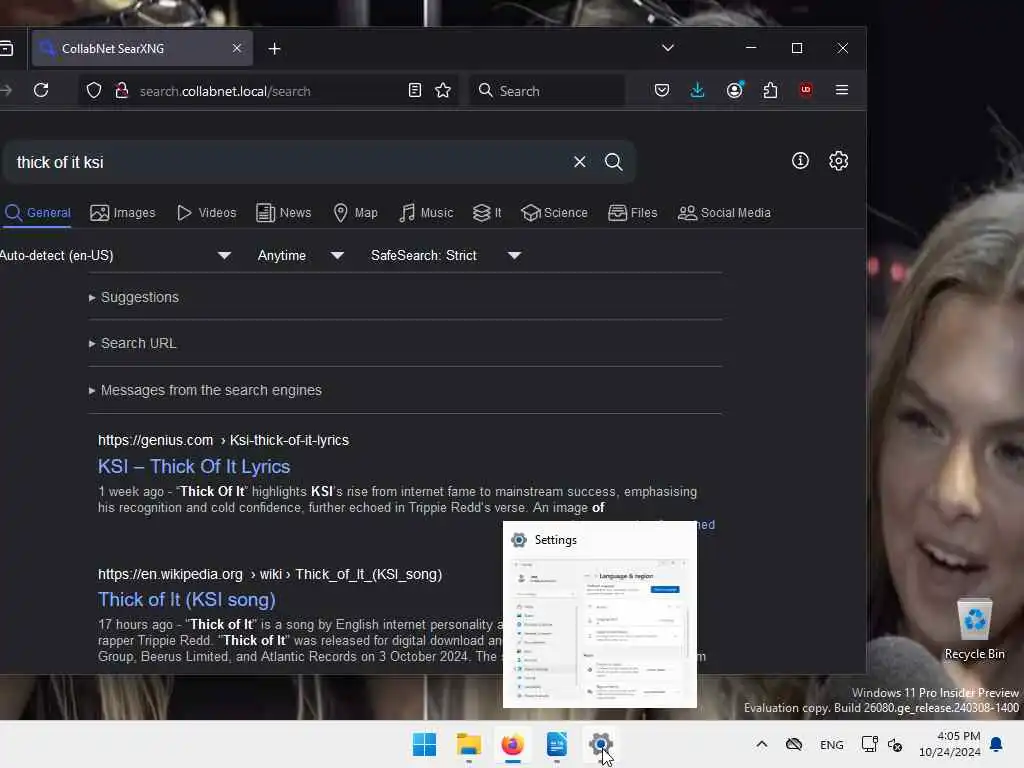Switch to Social Media category
This screenshot has width=1024, height=768.
[x=724, y=213]
